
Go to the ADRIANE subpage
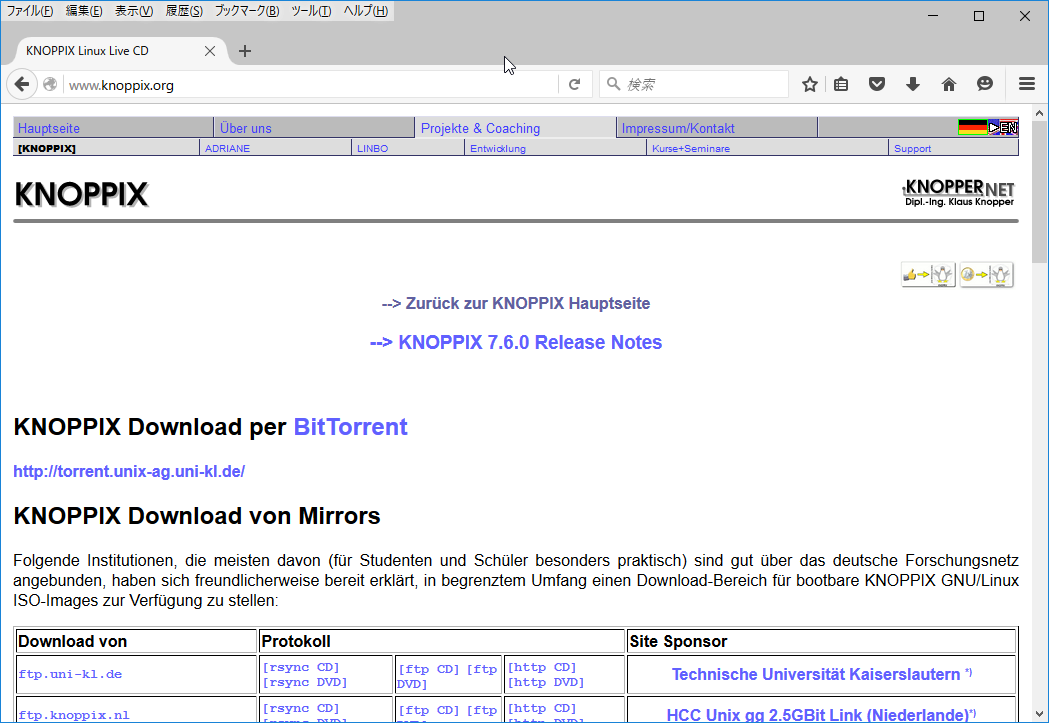click(227, 148)
